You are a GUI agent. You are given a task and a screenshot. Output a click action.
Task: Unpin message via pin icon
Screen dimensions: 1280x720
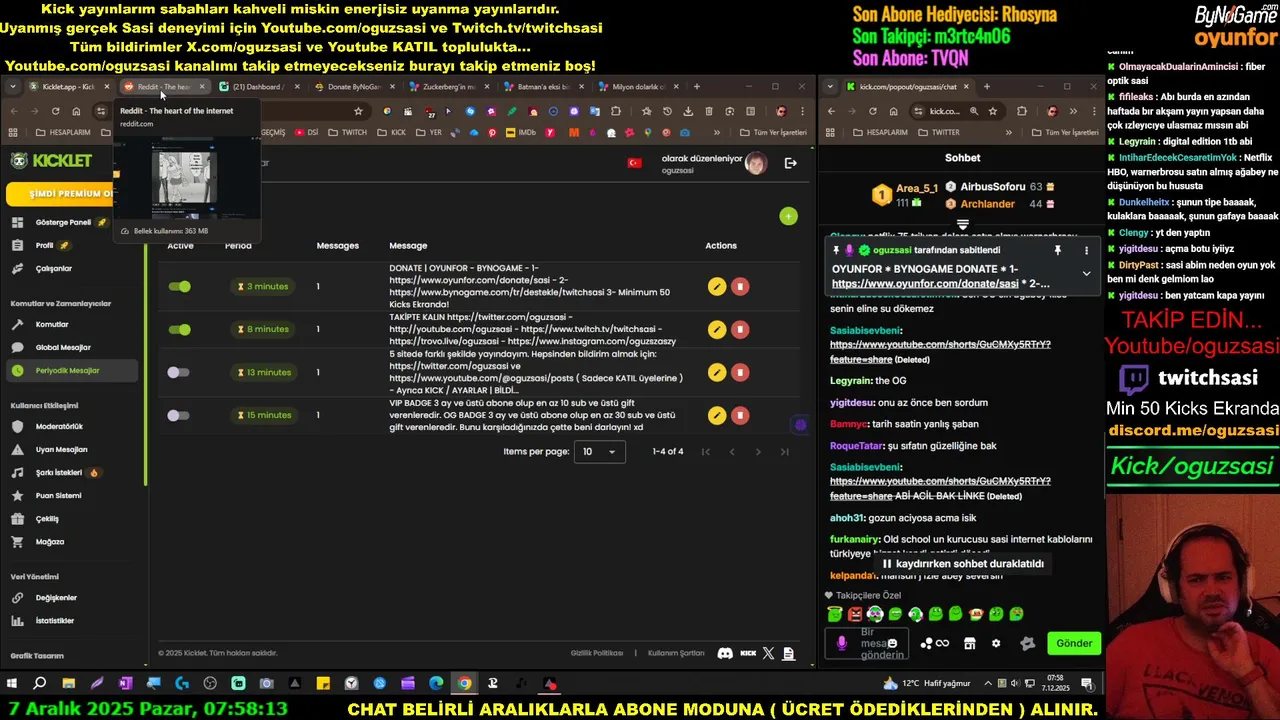pos(1057,250)
